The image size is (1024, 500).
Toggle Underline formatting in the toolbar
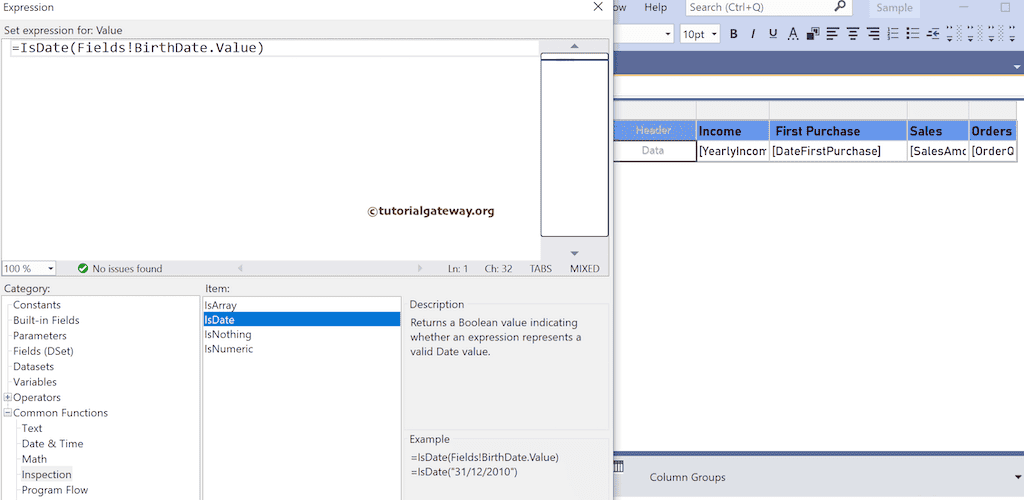tap(773, 34)
